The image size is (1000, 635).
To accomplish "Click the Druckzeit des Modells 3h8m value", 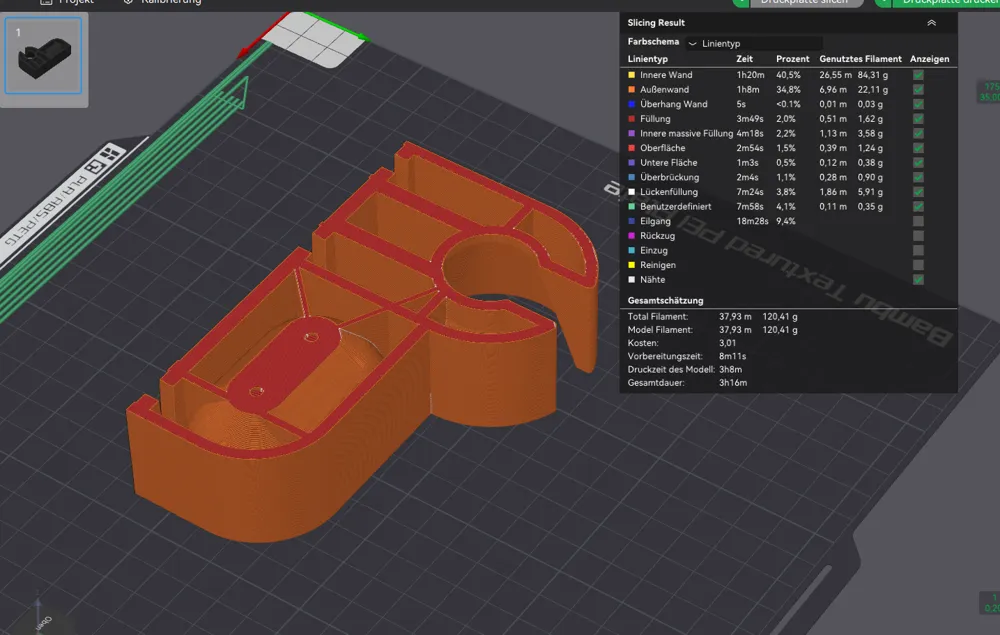I will click(730, 370).
